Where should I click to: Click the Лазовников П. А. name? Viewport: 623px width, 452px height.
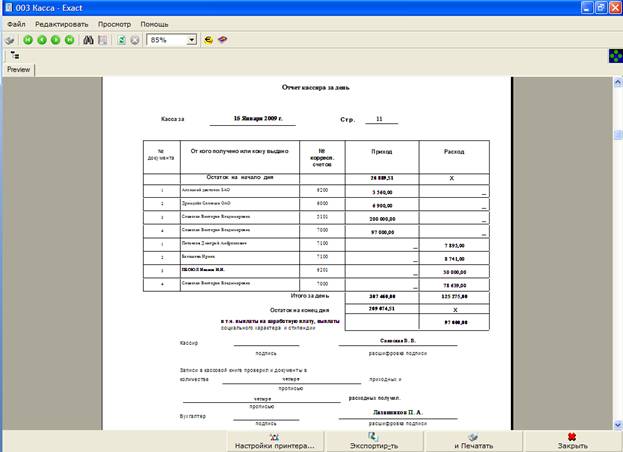click(397, 413)
